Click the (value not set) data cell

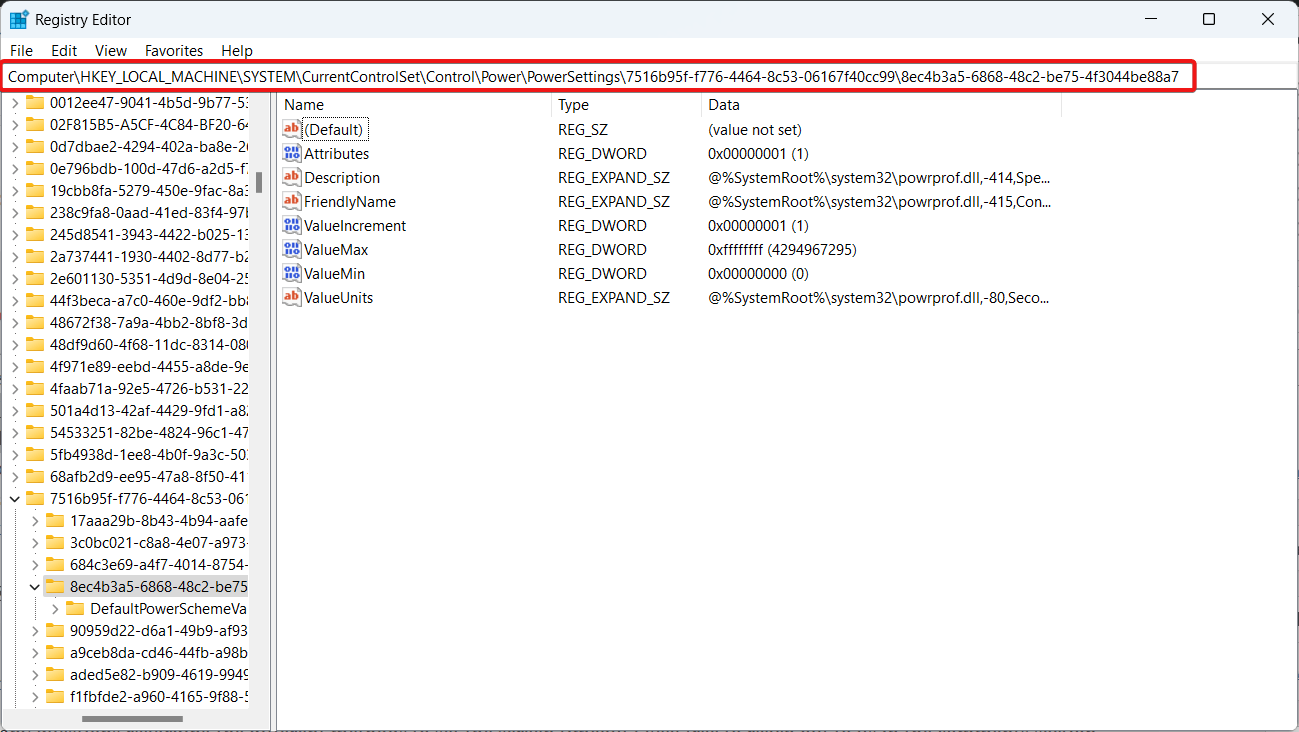coord(755,129)
